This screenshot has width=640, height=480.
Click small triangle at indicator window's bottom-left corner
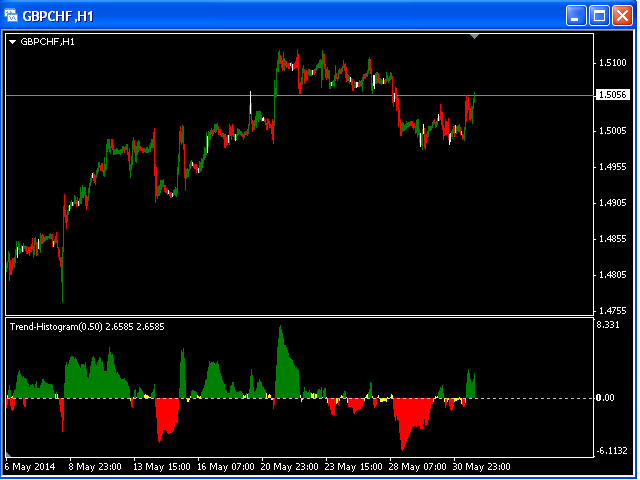tap(8, 454)
